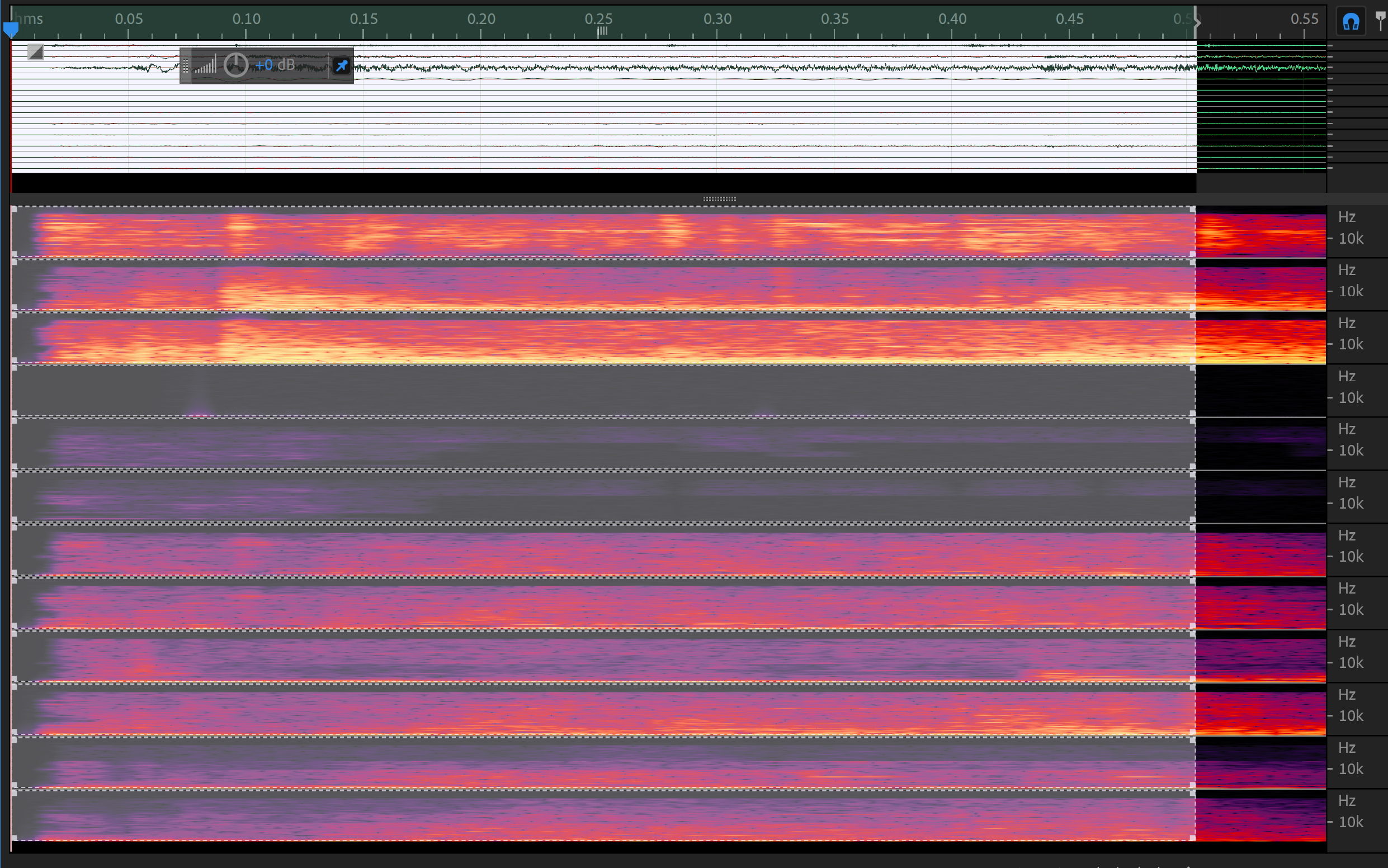Grab the HUD dotted grip handle
Viewport: 1388px width, 868px height.
tap(186, 65)
